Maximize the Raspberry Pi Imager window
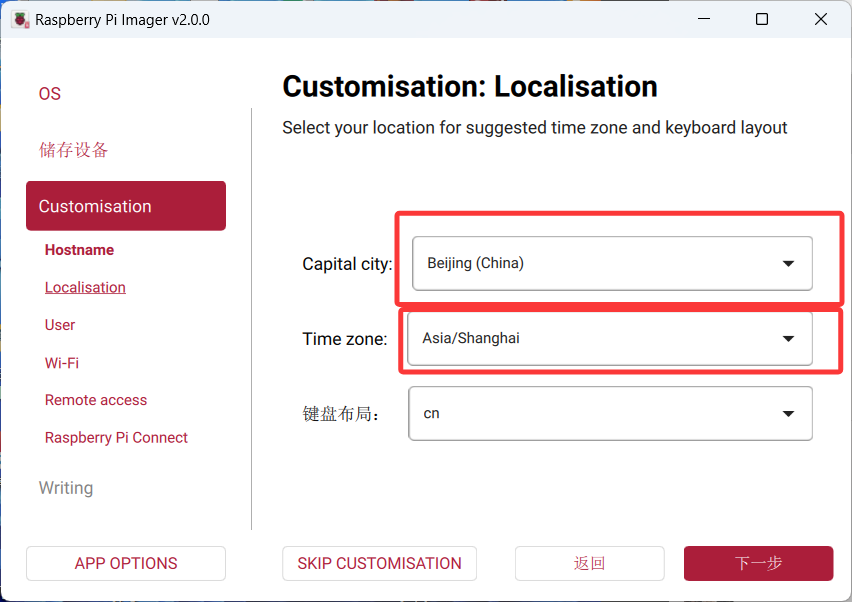852x602 pixels. (762, 19)
